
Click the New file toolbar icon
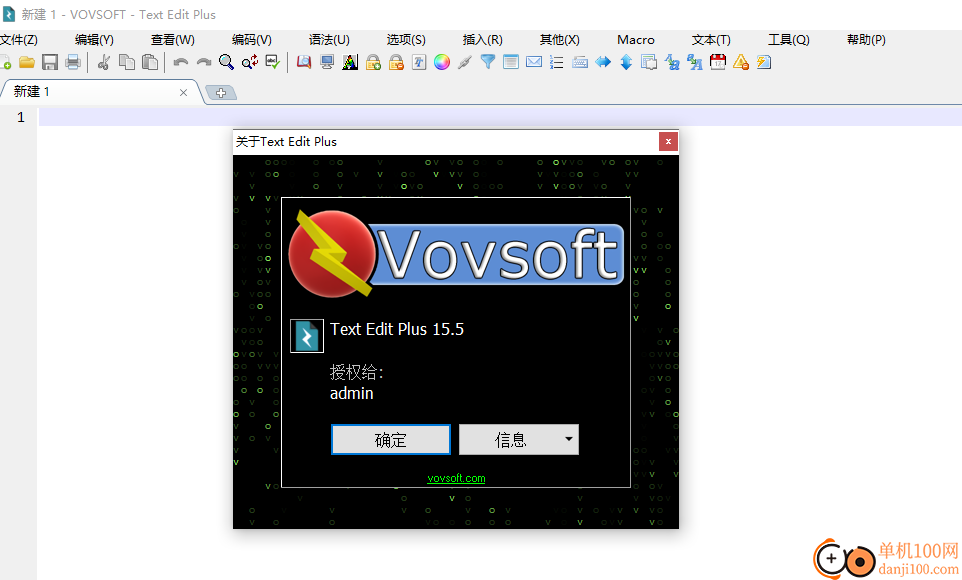point(5,63)
